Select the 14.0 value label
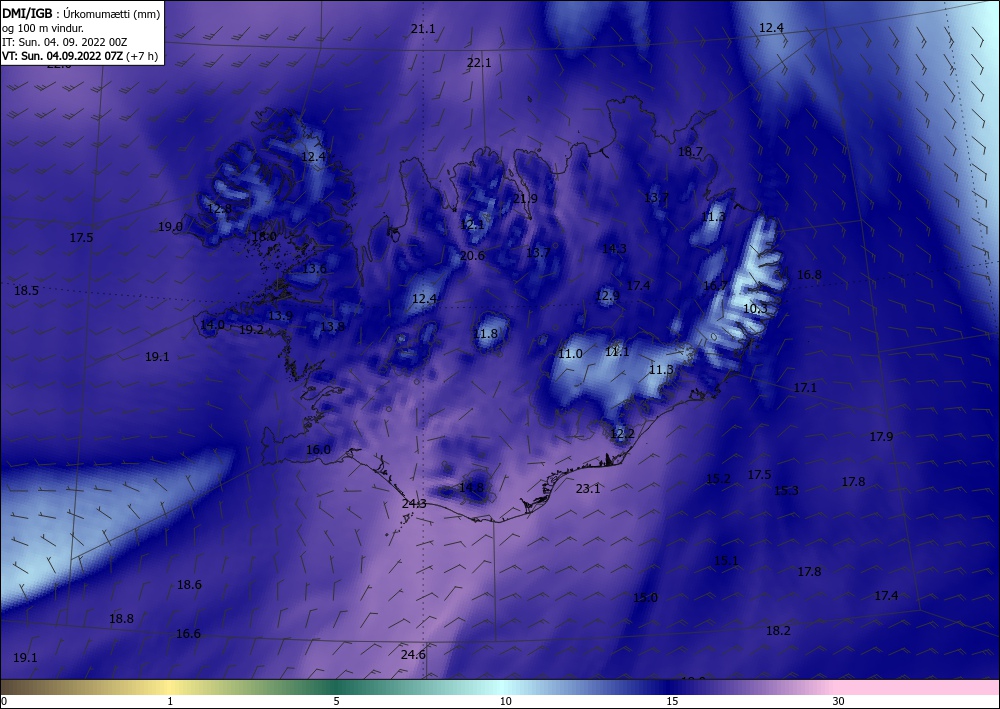Viewport: 1000px width, 709px height. click(212, 325)
